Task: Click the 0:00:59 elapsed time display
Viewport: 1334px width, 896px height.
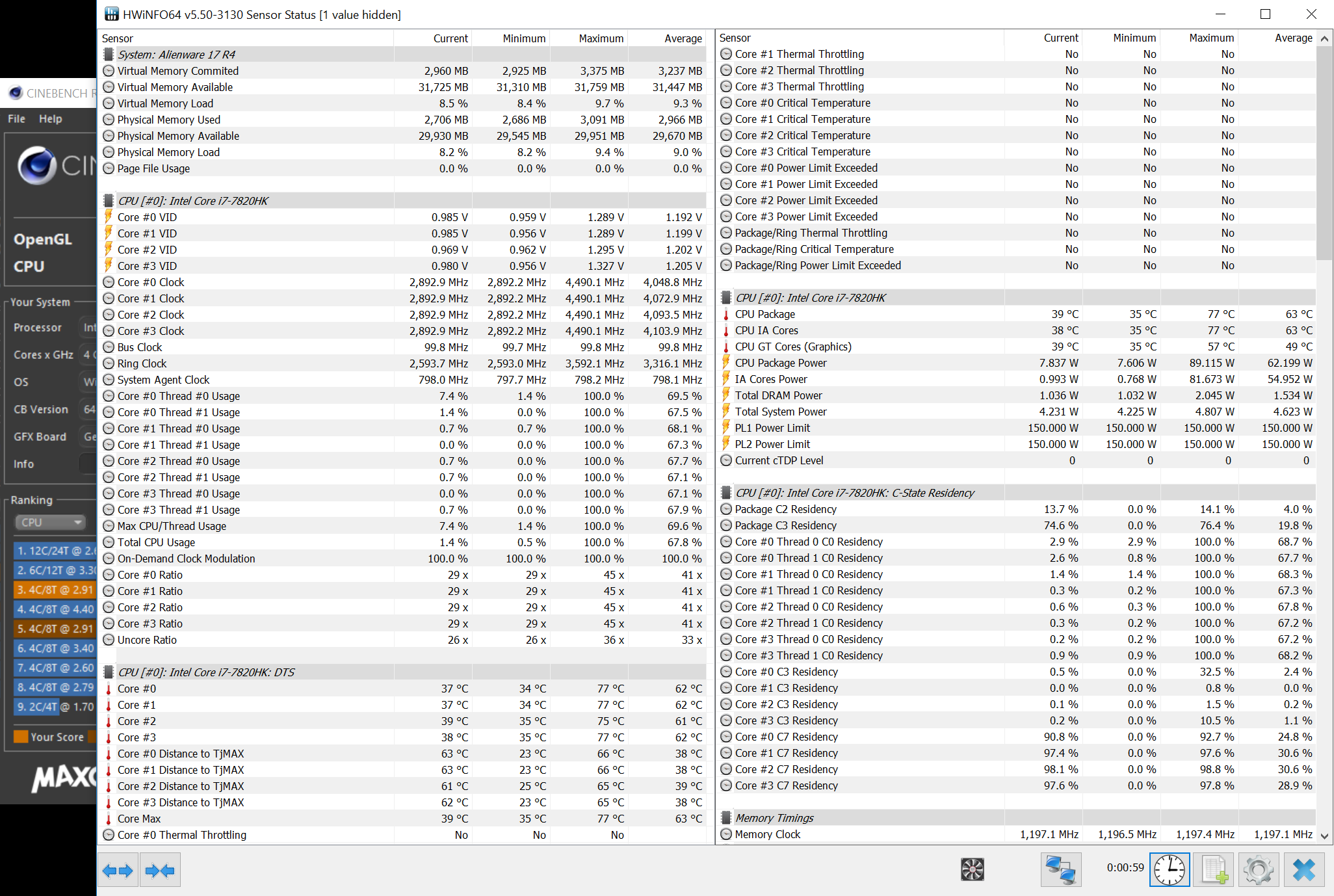Action: (1125, 867)
